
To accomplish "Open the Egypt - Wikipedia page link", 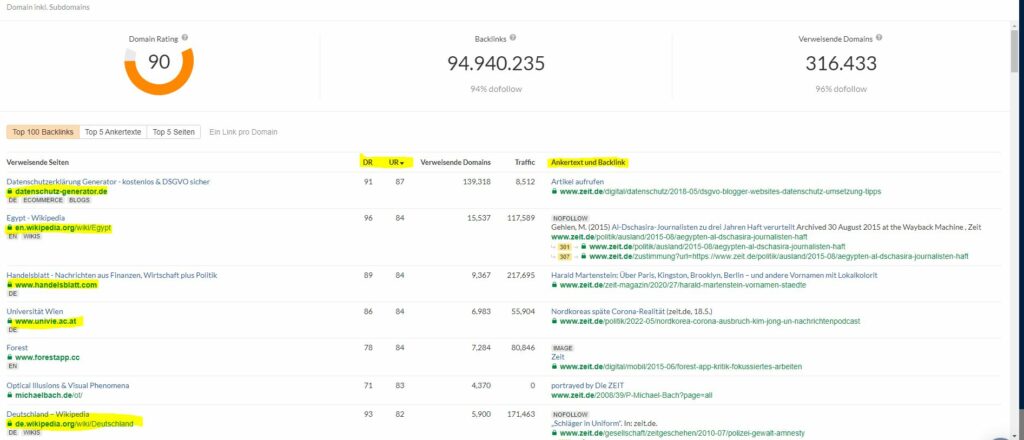I will click(x=37, y=218).
